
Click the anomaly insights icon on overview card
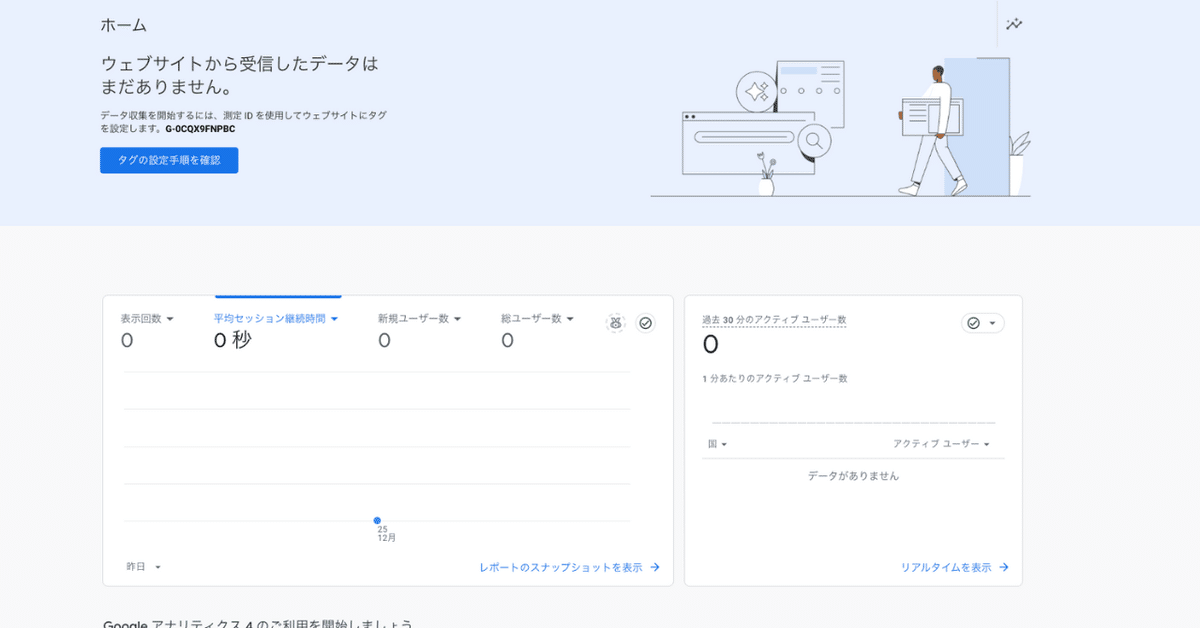click(616, 323)
